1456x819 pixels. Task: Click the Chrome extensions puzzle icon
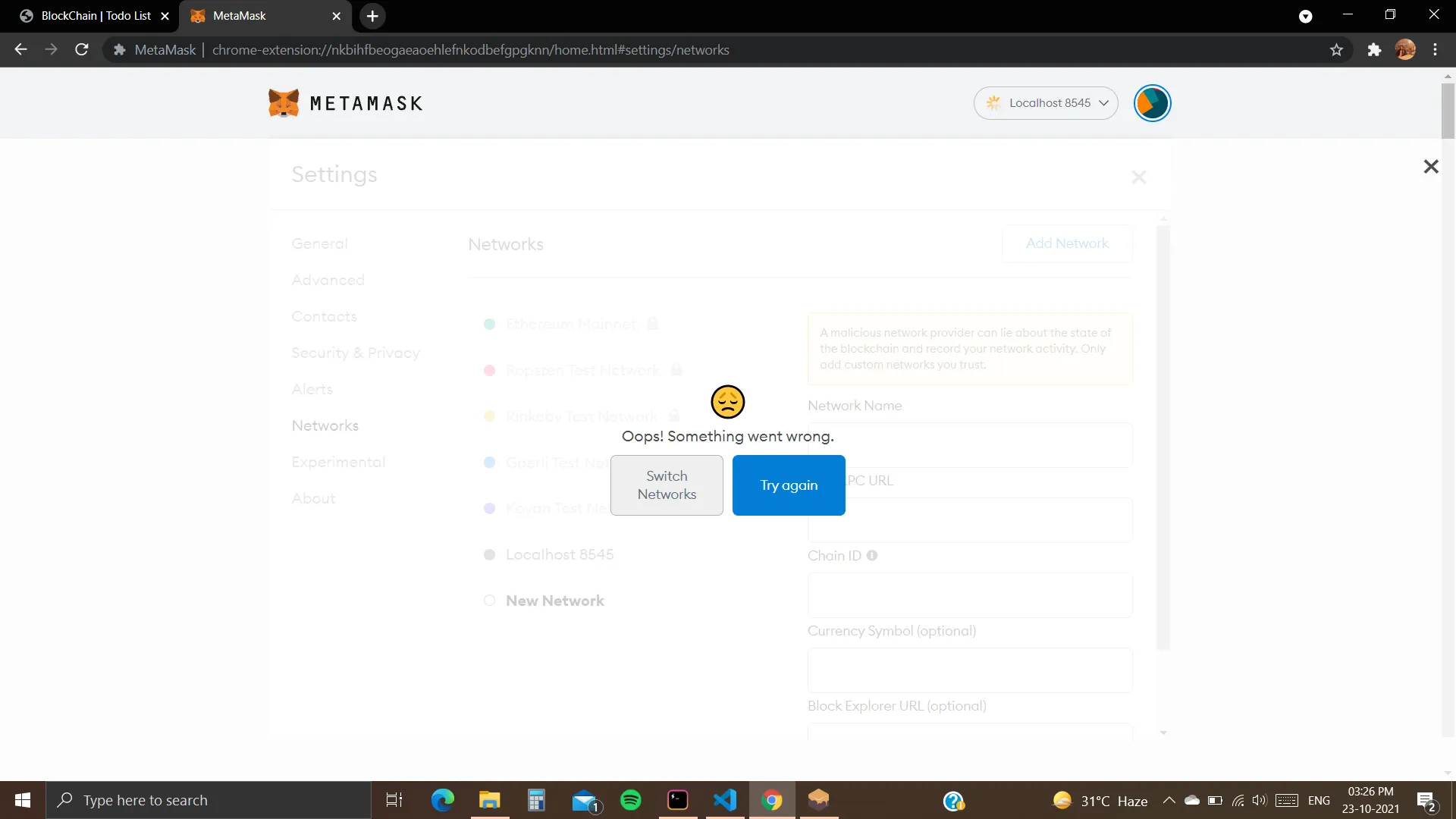point(1374,50)
